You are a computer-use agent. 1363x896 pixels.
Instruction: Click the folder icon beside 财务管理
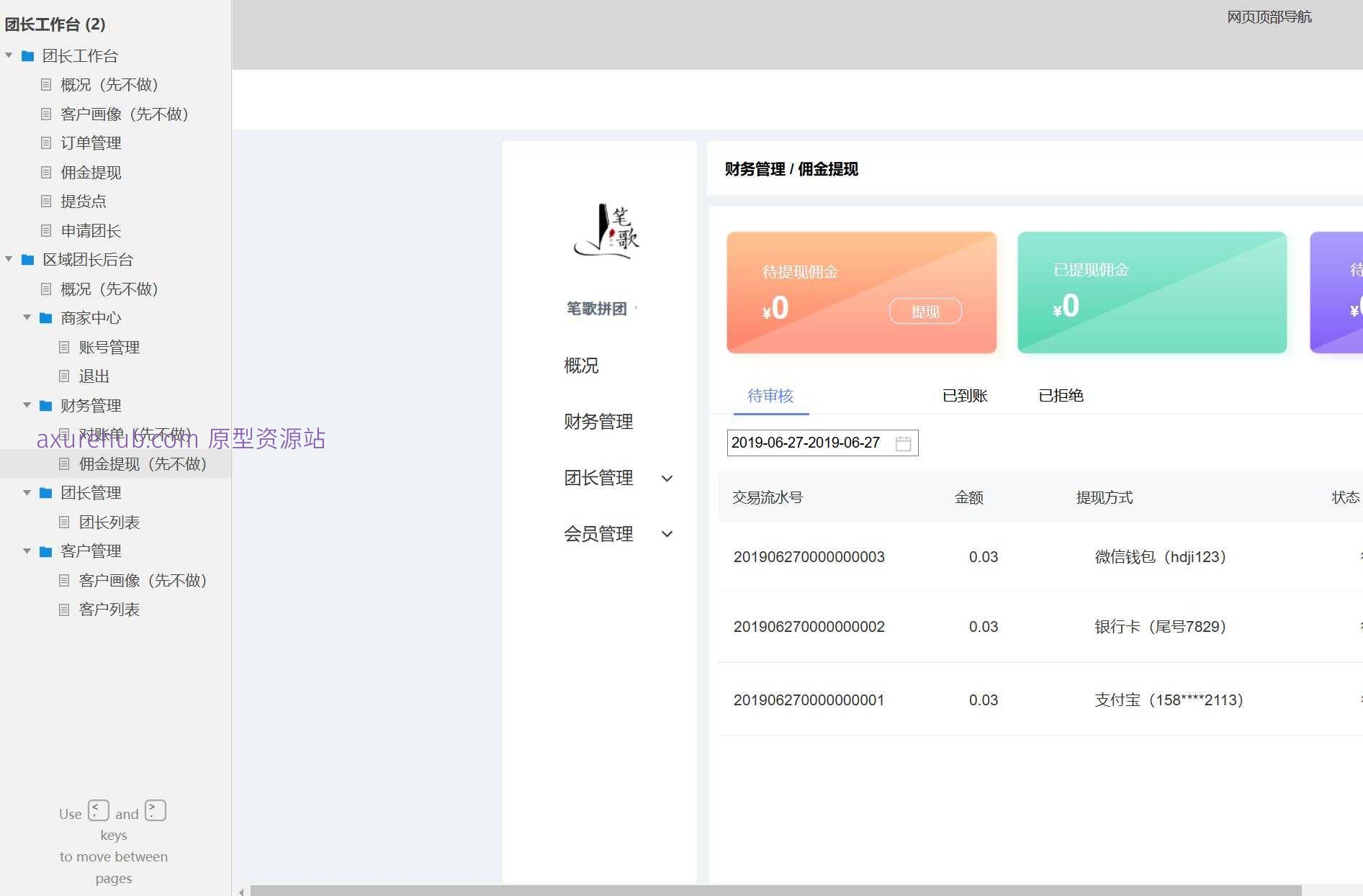[45, 405]
